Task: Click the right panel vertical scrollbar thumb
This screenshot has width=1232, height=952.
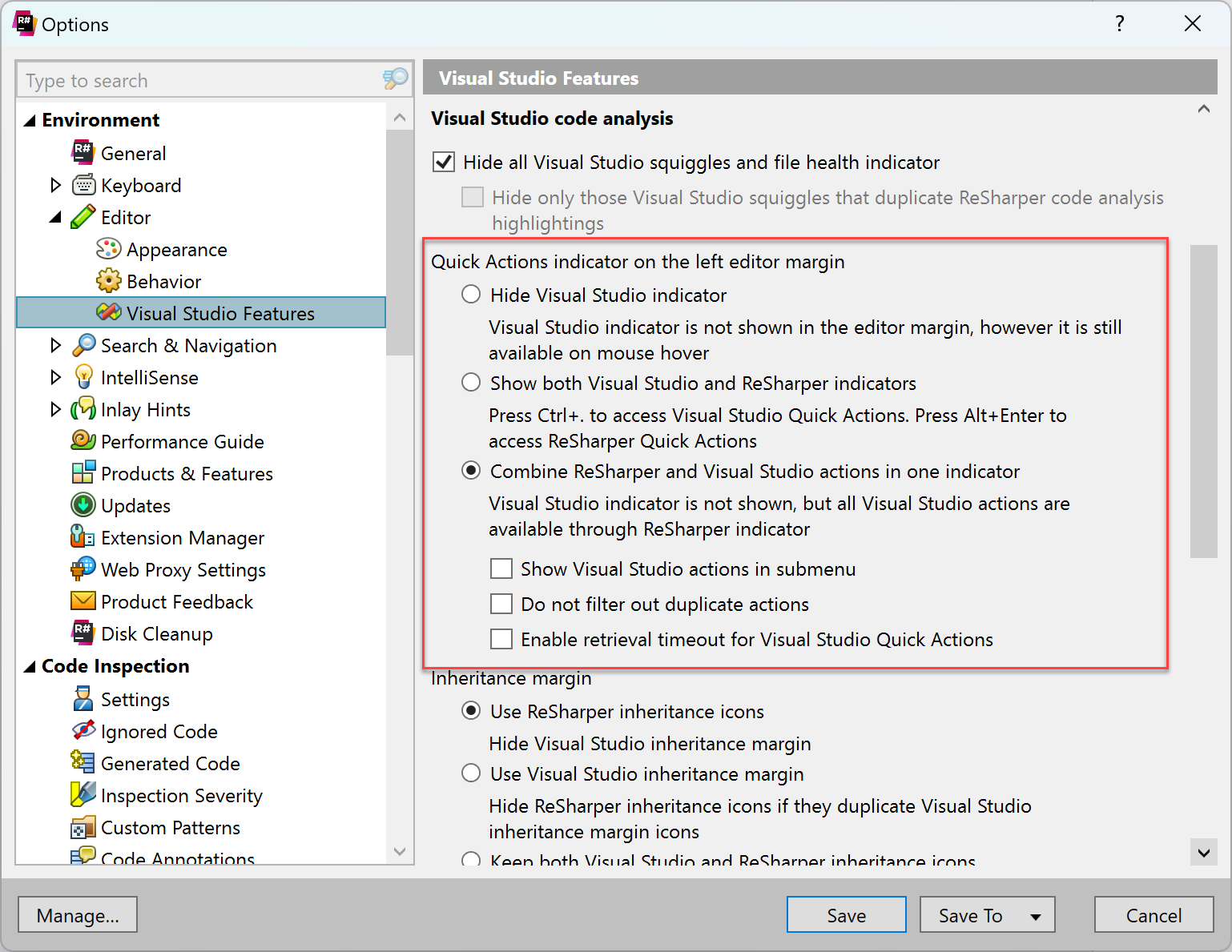Action: (1203, 400)
